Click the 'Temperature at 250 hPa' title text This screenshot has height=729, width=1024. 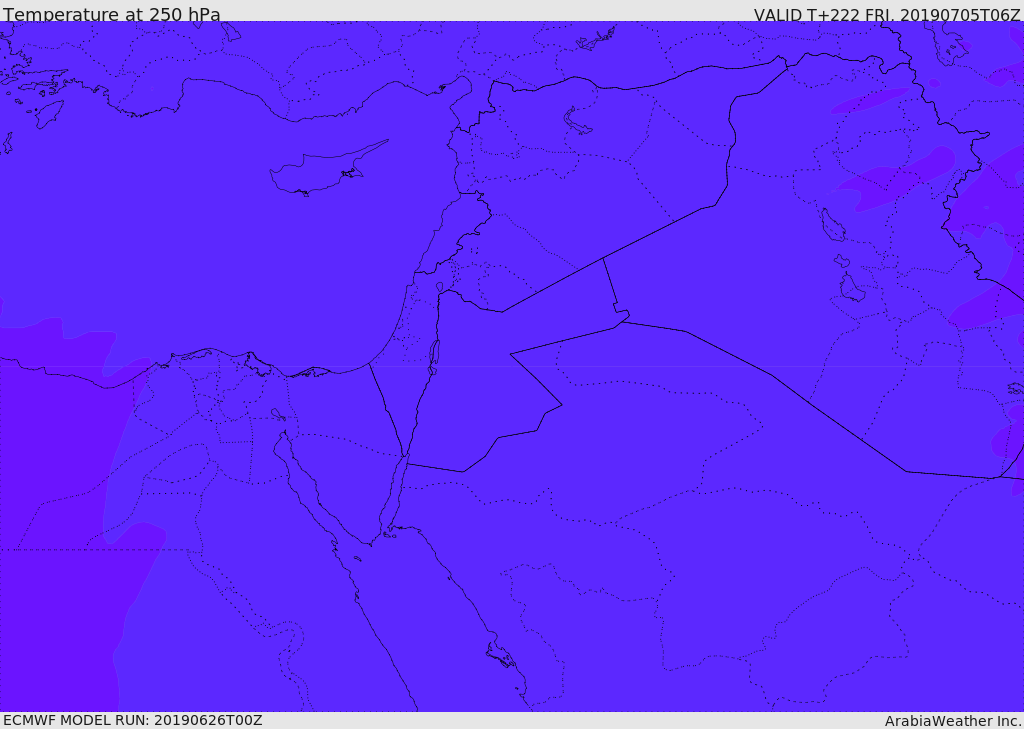click(x=112, y=14)
